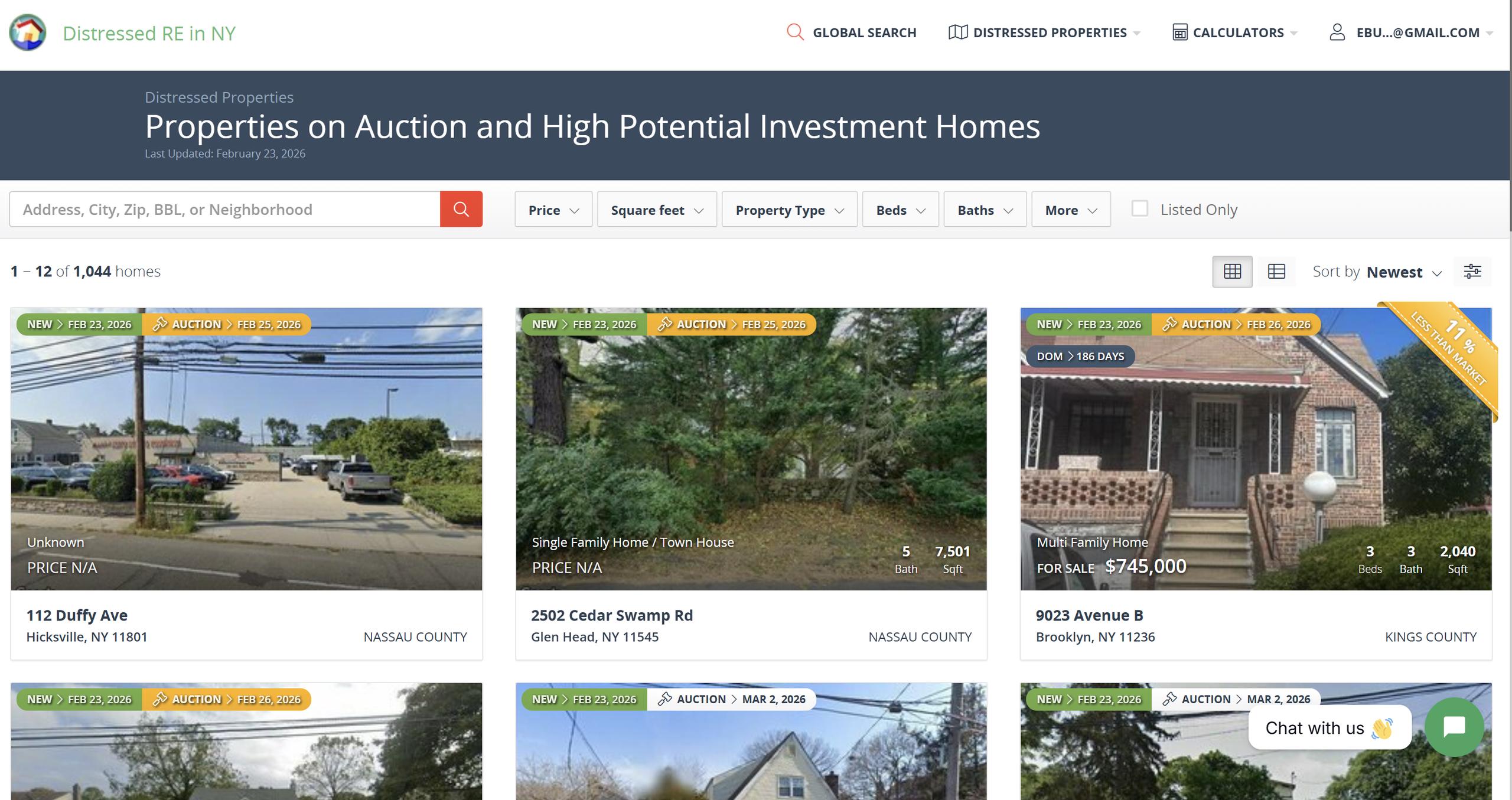Enable the Listed Only checkbox
1512x800 pixels.
click(1140, 208)
